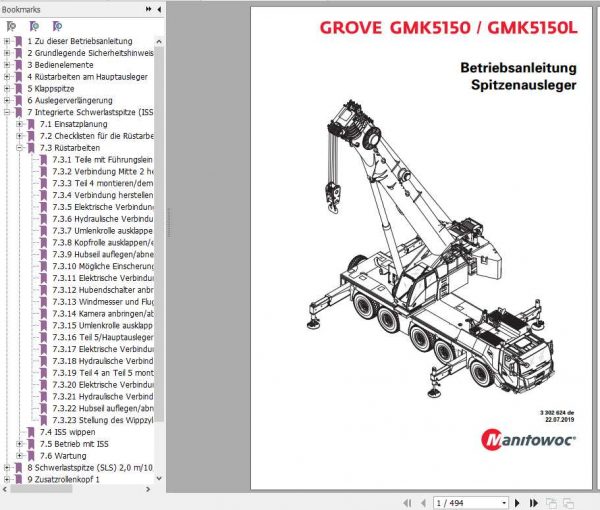Expand bookmark 5 Klappspitze
Screen dimensions: 600x510
point(7,88)
